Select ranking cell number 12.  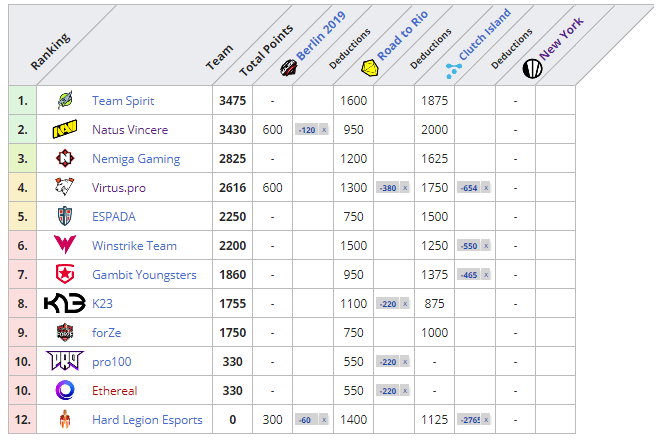click(23, 420)
